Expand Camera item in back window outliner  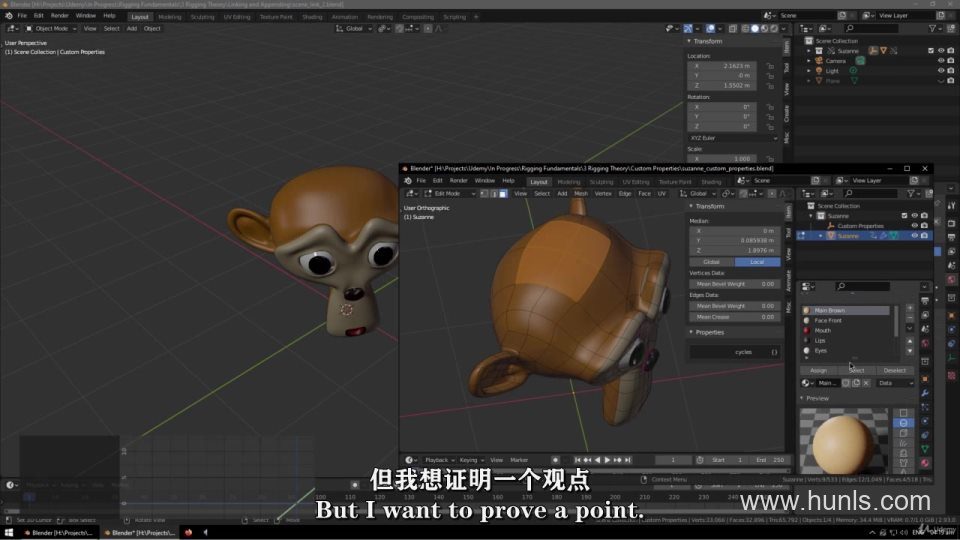point(809,61)
